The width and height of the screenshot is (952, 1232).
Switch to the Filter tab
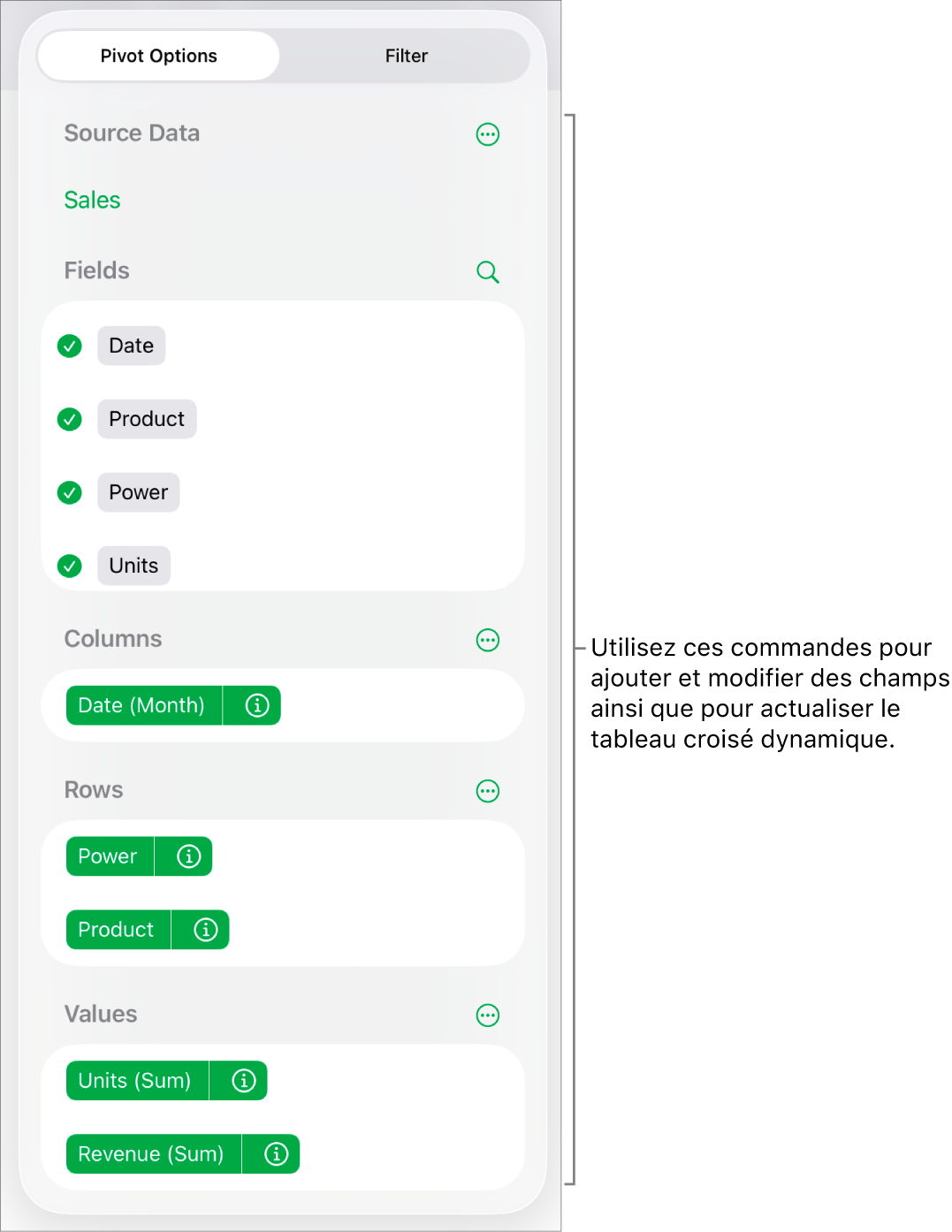point(406,56)
